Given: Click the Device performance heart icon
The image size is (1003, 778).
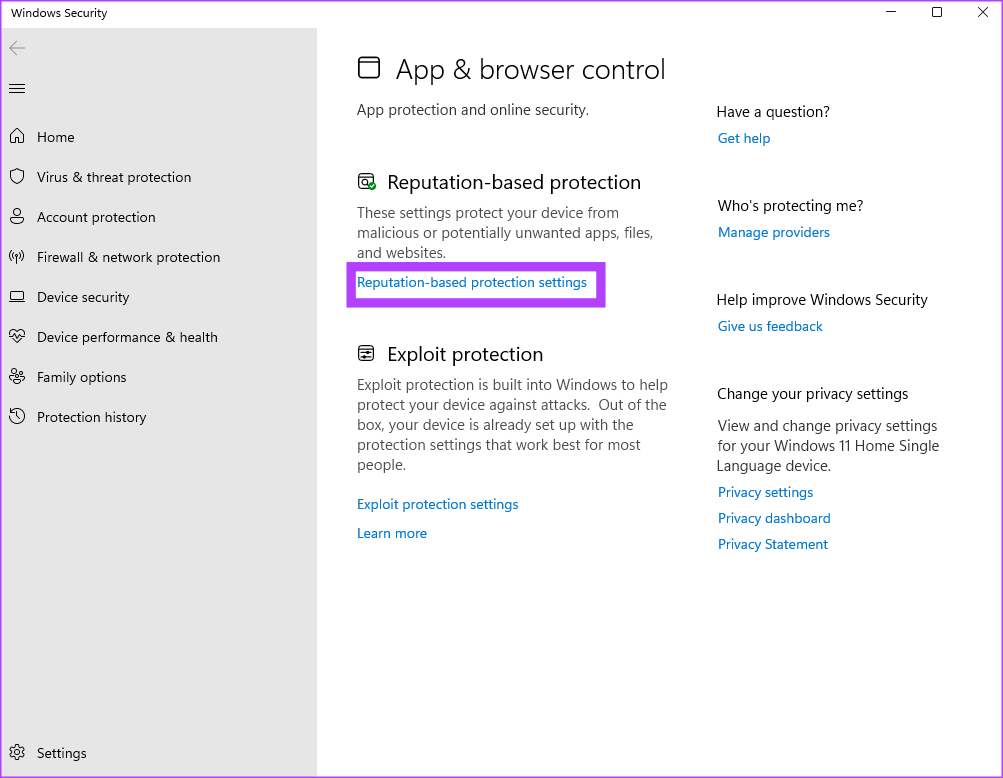Looking at the screenshot, I should [x=17, y=337].
